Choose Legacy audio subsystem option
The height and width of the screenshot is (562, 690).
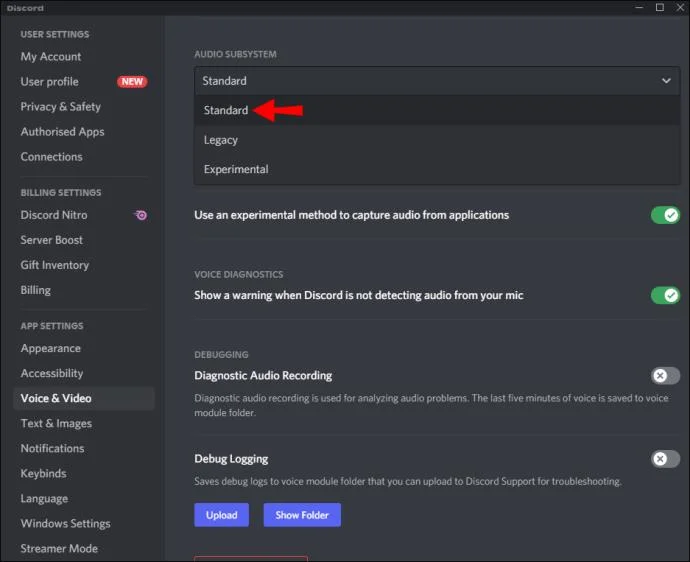click(x=437, y=140)
